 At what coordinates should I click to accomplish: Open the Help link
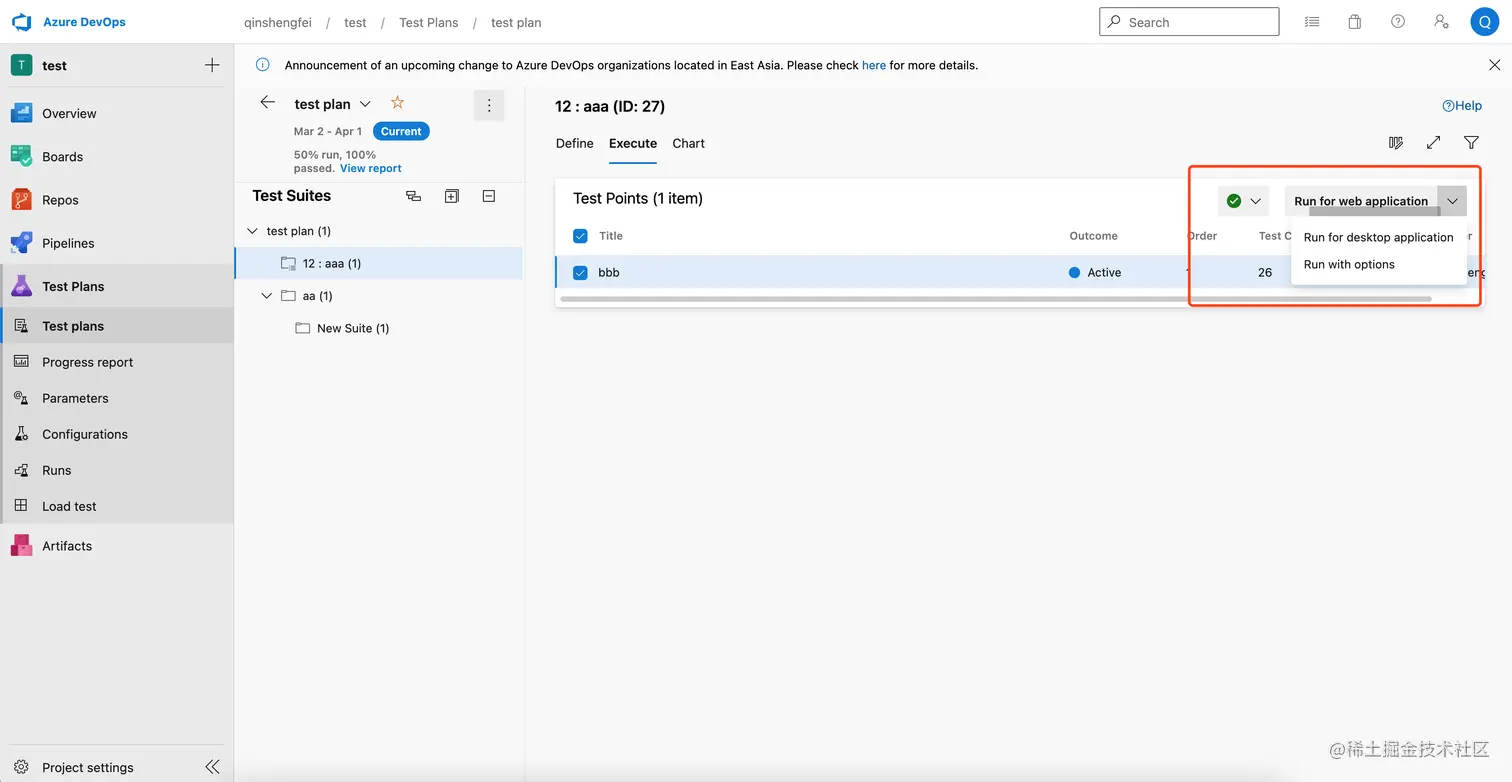coord(1462,106)
